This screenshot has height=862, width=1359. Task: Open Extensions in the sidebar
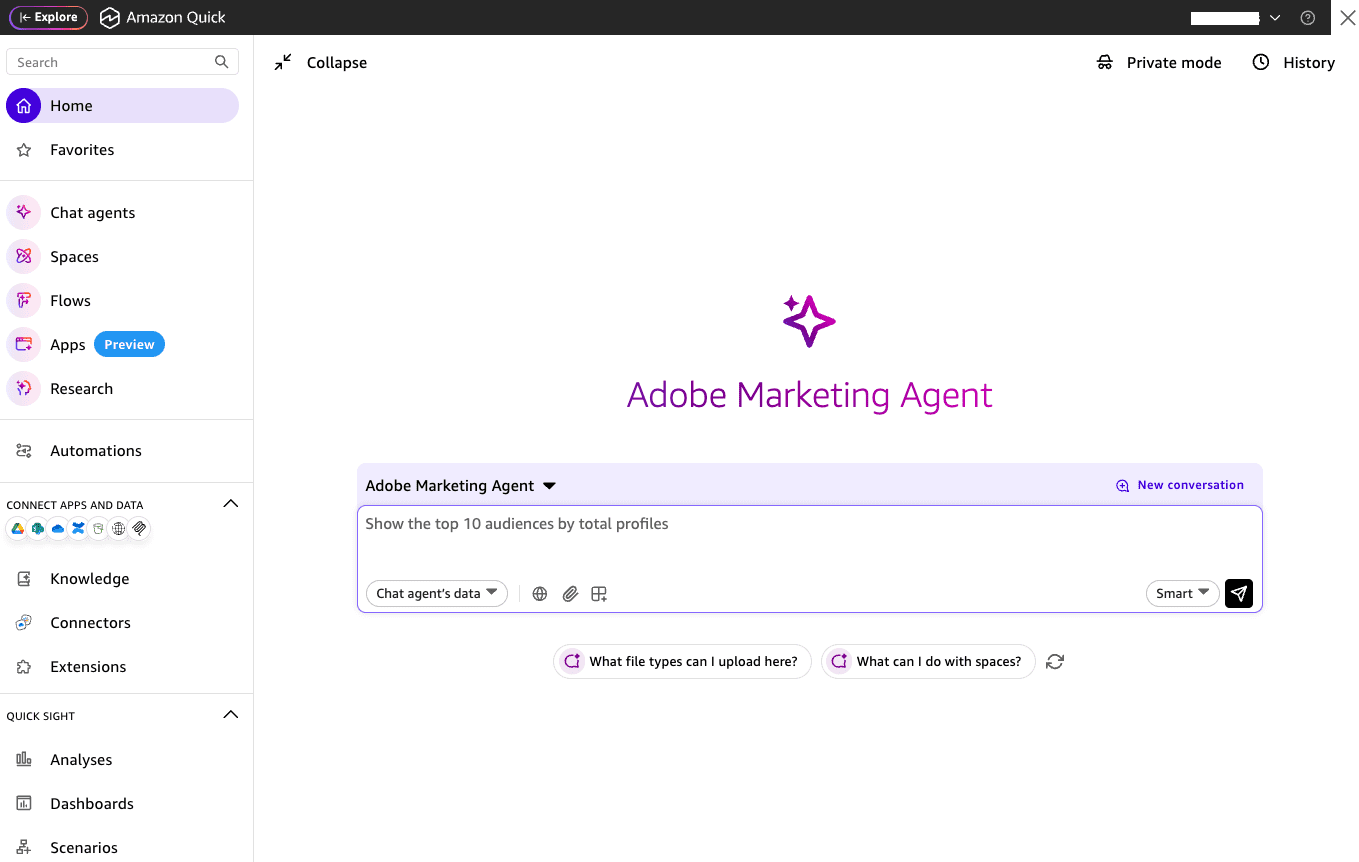coord(88,667)
